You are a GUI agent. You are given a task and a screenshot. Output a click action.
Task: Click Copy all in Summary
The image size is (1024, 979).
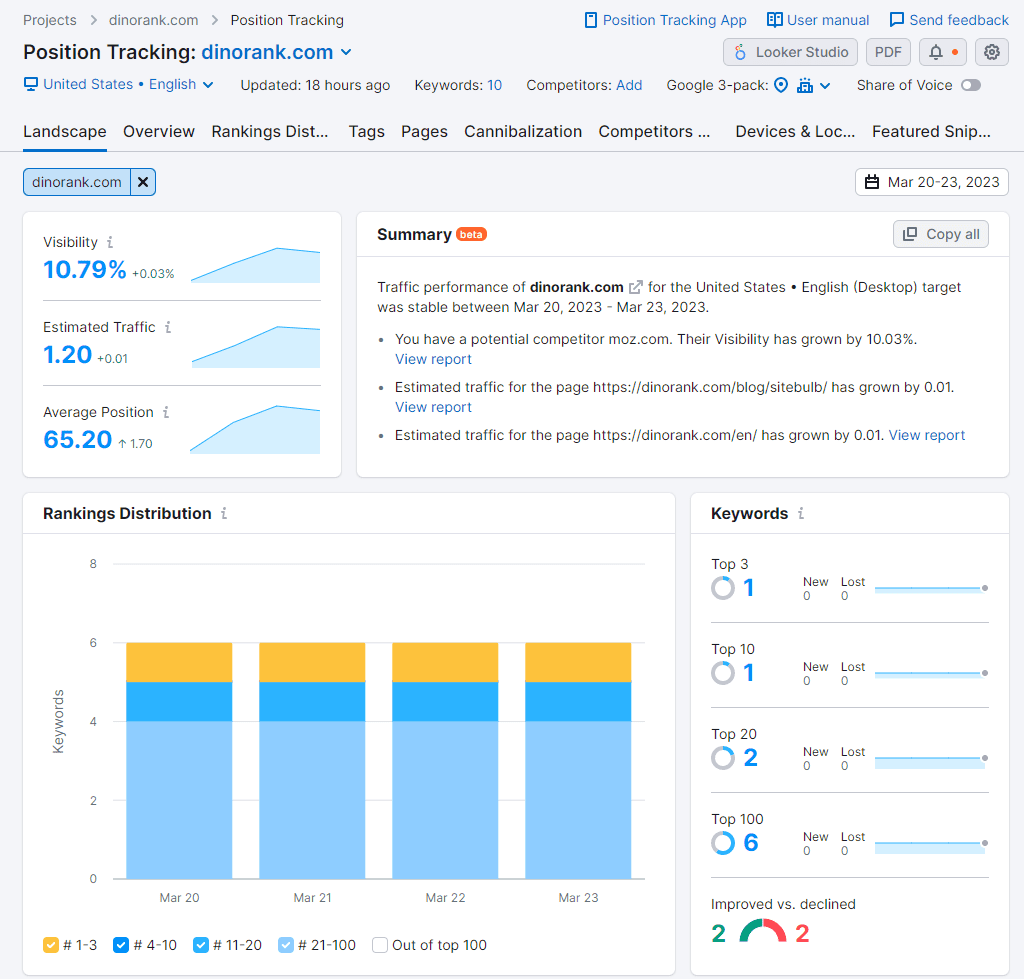click(x=940, y=234)
